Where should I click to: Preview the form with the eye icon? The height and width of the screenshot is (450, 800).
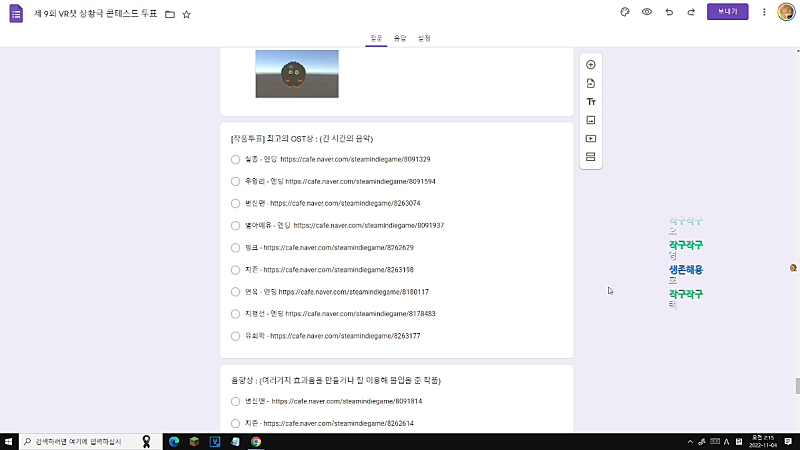[x=647, y=13]
